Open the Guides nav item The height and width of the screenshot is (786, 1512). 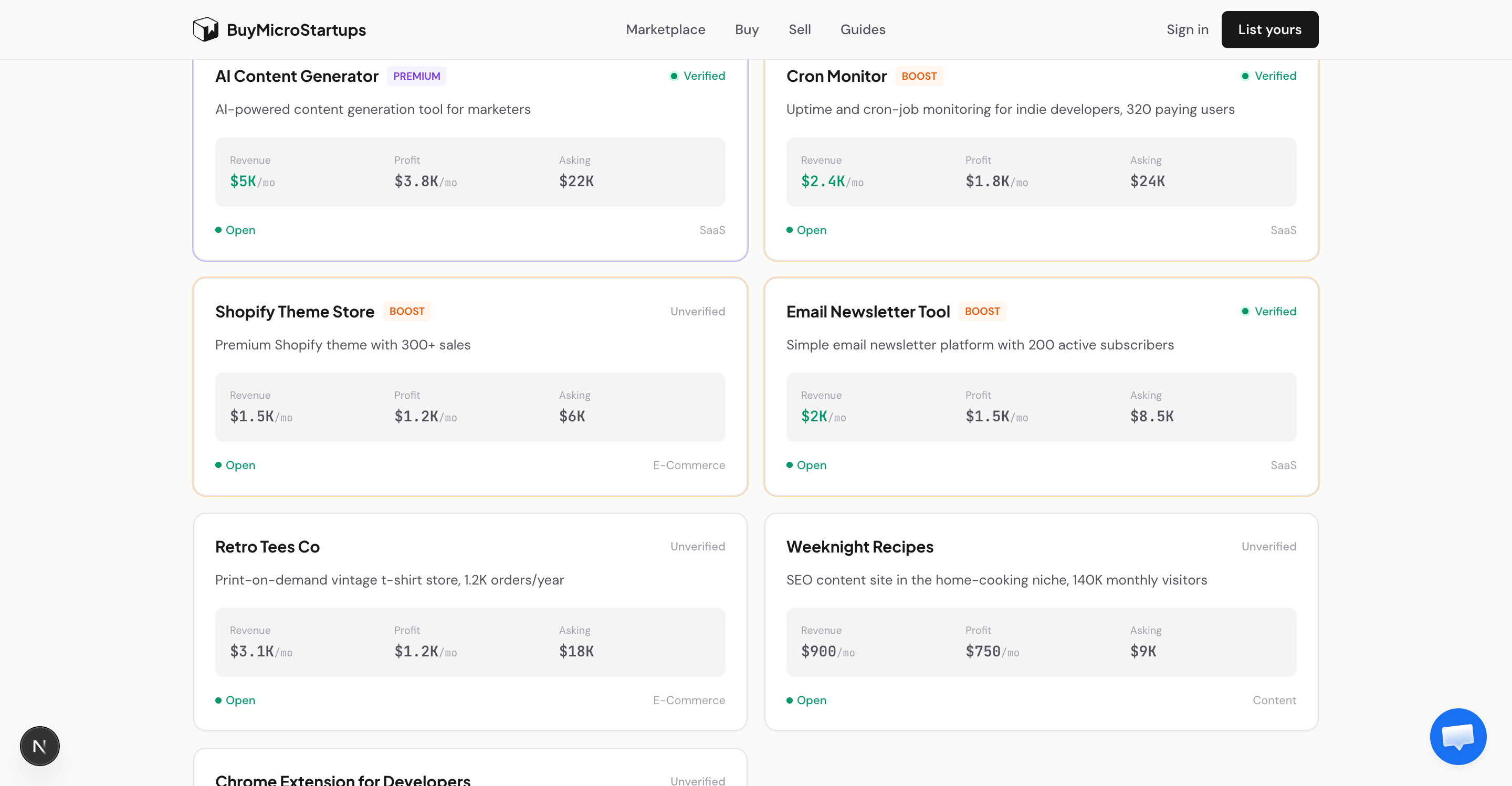tap(863, 29)
